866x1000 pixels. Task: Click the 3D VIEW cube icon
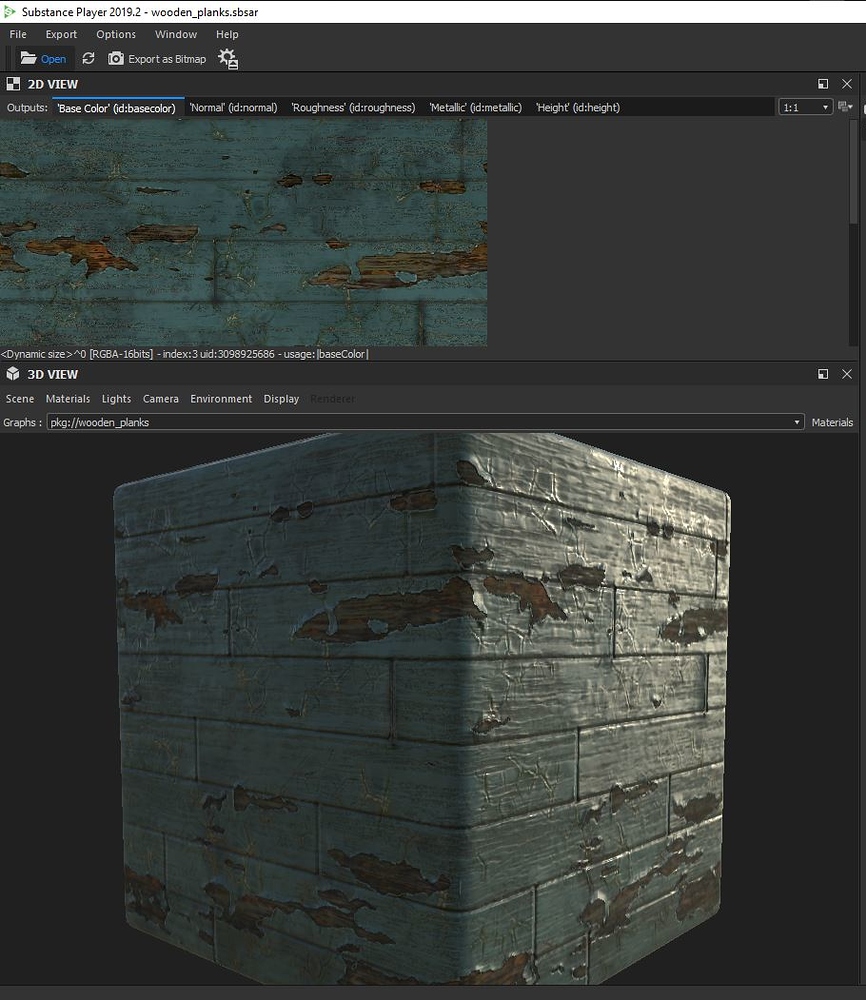(12, 373)
